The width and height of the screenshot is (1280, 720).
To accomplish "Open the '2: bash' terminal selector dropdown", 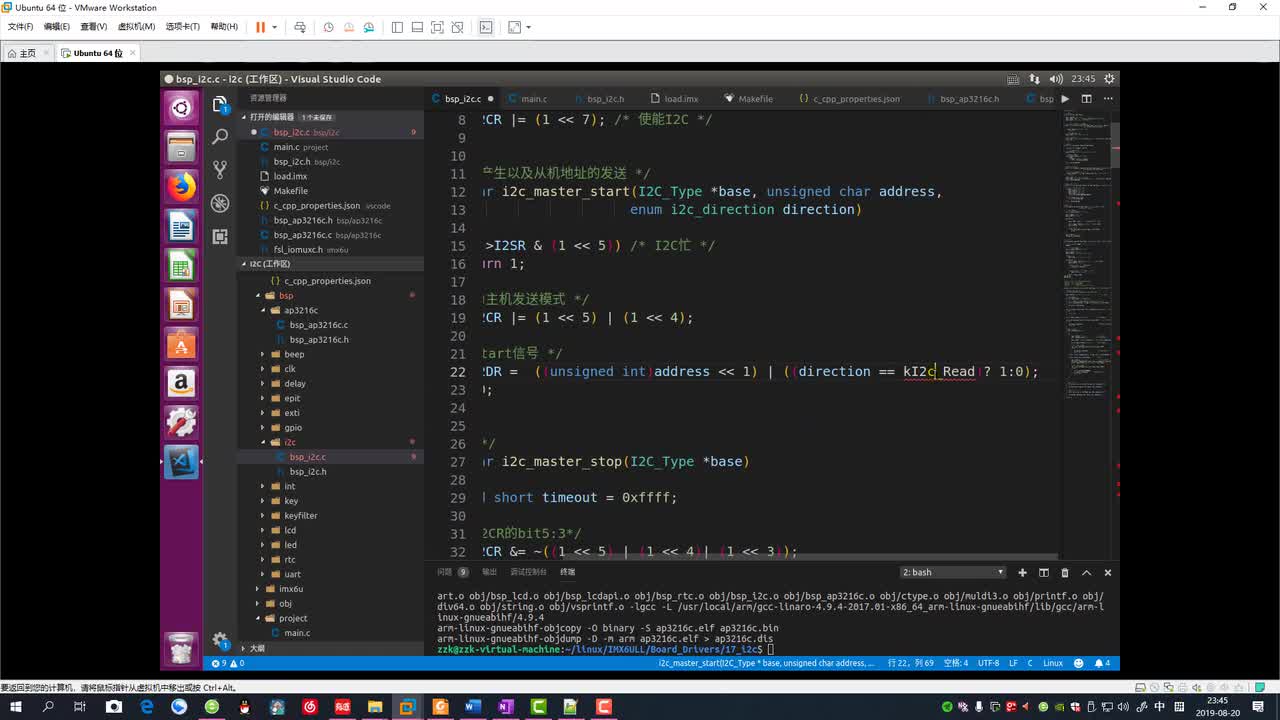I will tap(953, 573).
